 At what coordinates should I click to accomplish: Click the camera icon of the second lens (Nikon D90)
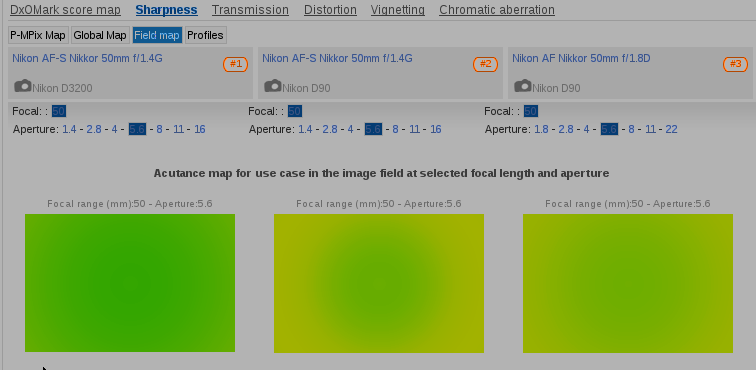[273, 86]
